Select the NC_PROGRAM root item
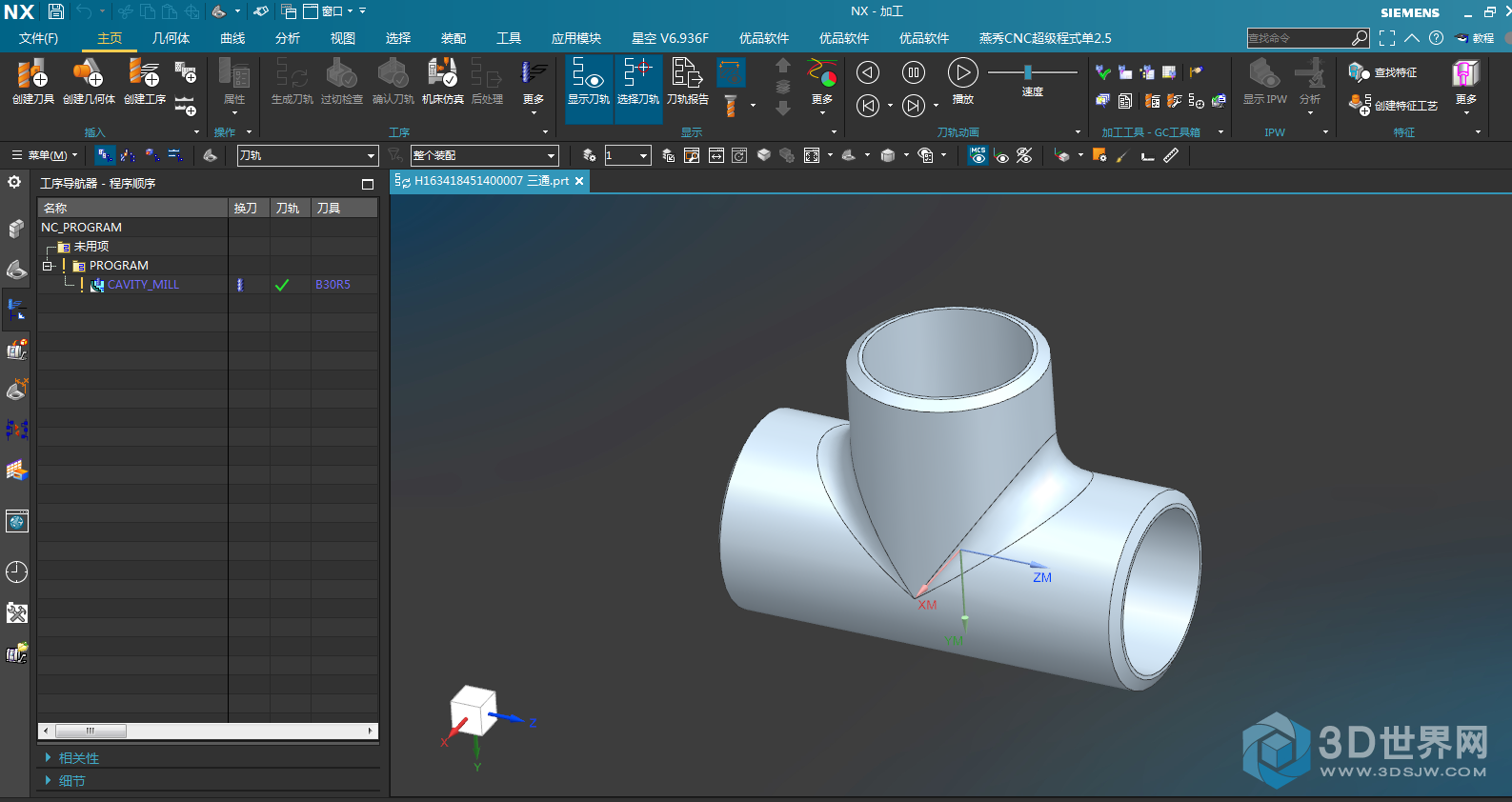 pos(81,228)
